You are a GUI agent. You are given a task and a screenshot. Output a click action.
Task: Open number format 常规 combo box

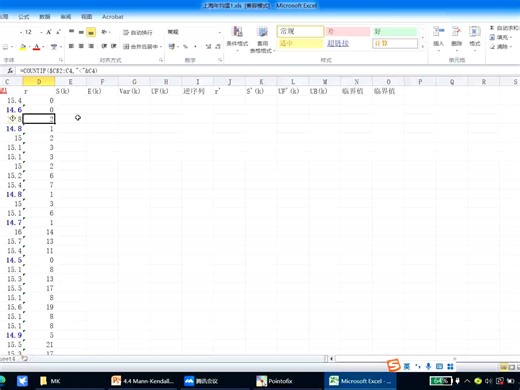[x=194, y=32]
